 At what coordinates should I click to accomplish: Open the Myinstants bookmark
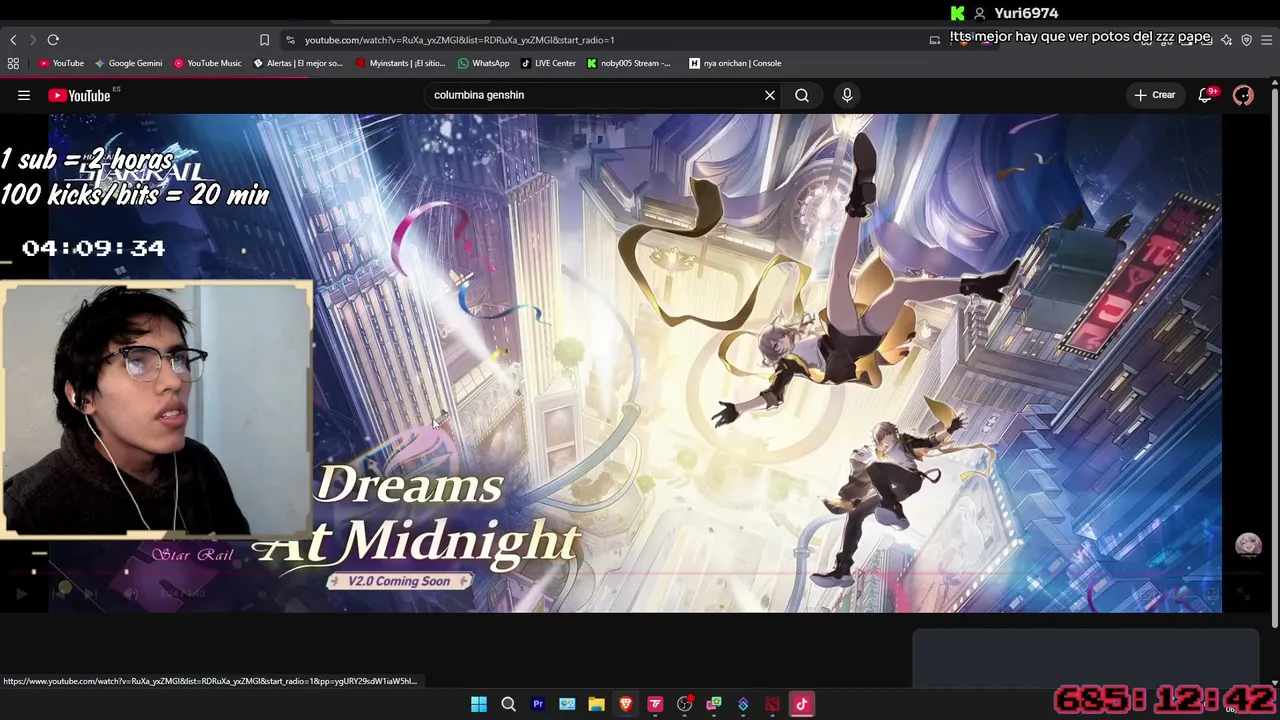(401, 63)
